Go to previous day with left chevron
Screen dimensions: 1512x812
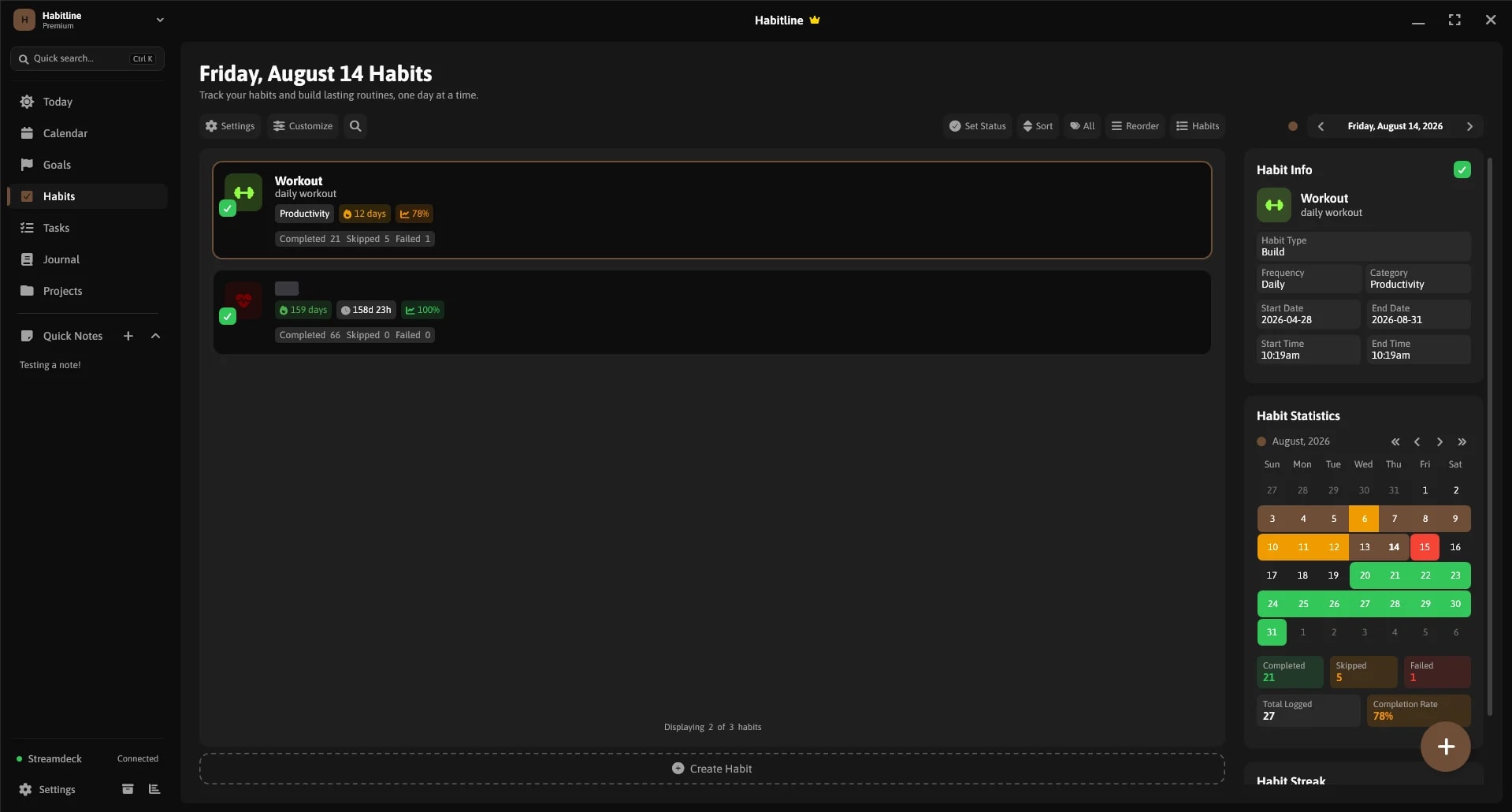(x=1321, y=126)
